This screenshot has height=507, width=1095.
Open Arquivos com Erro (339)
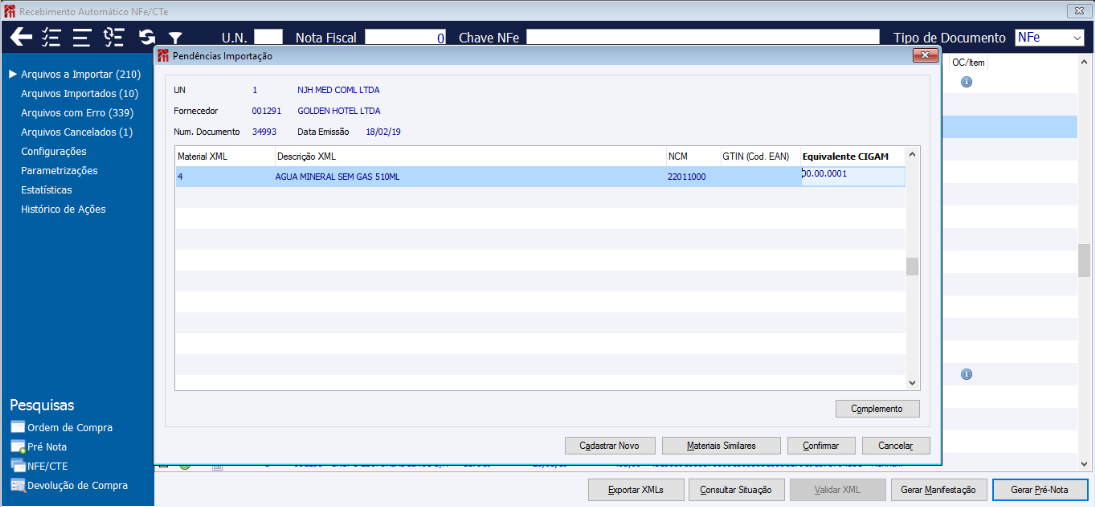click(x=78, y=112)
